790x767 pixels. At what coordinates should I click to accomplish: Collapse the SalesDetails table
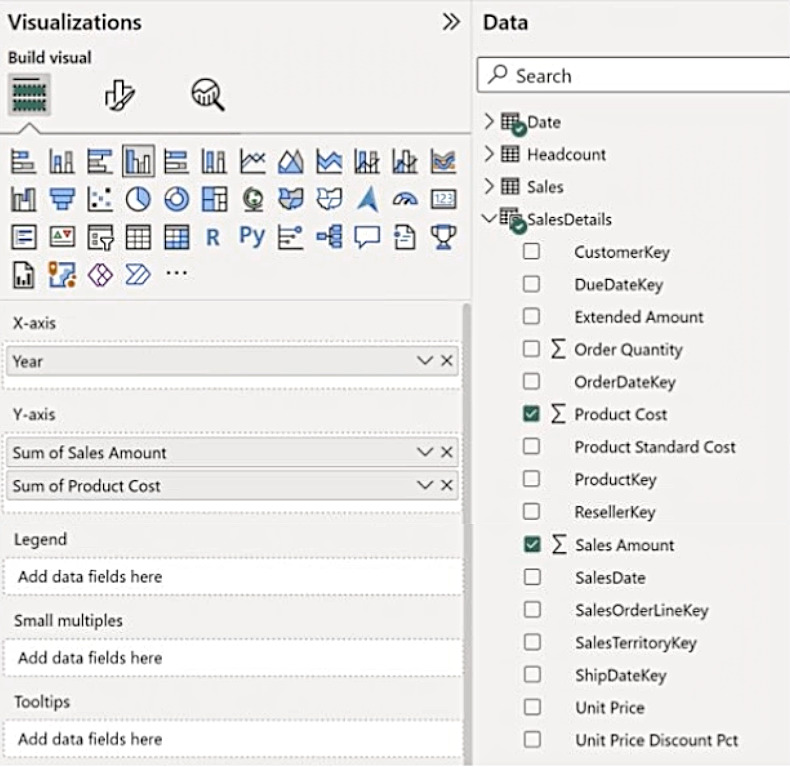coord(489,219)
